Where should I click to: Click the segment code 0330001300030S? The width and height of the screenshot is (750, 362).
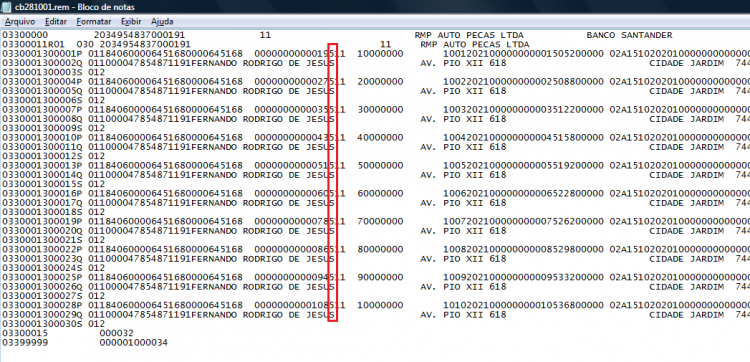[x=43, y=323]
